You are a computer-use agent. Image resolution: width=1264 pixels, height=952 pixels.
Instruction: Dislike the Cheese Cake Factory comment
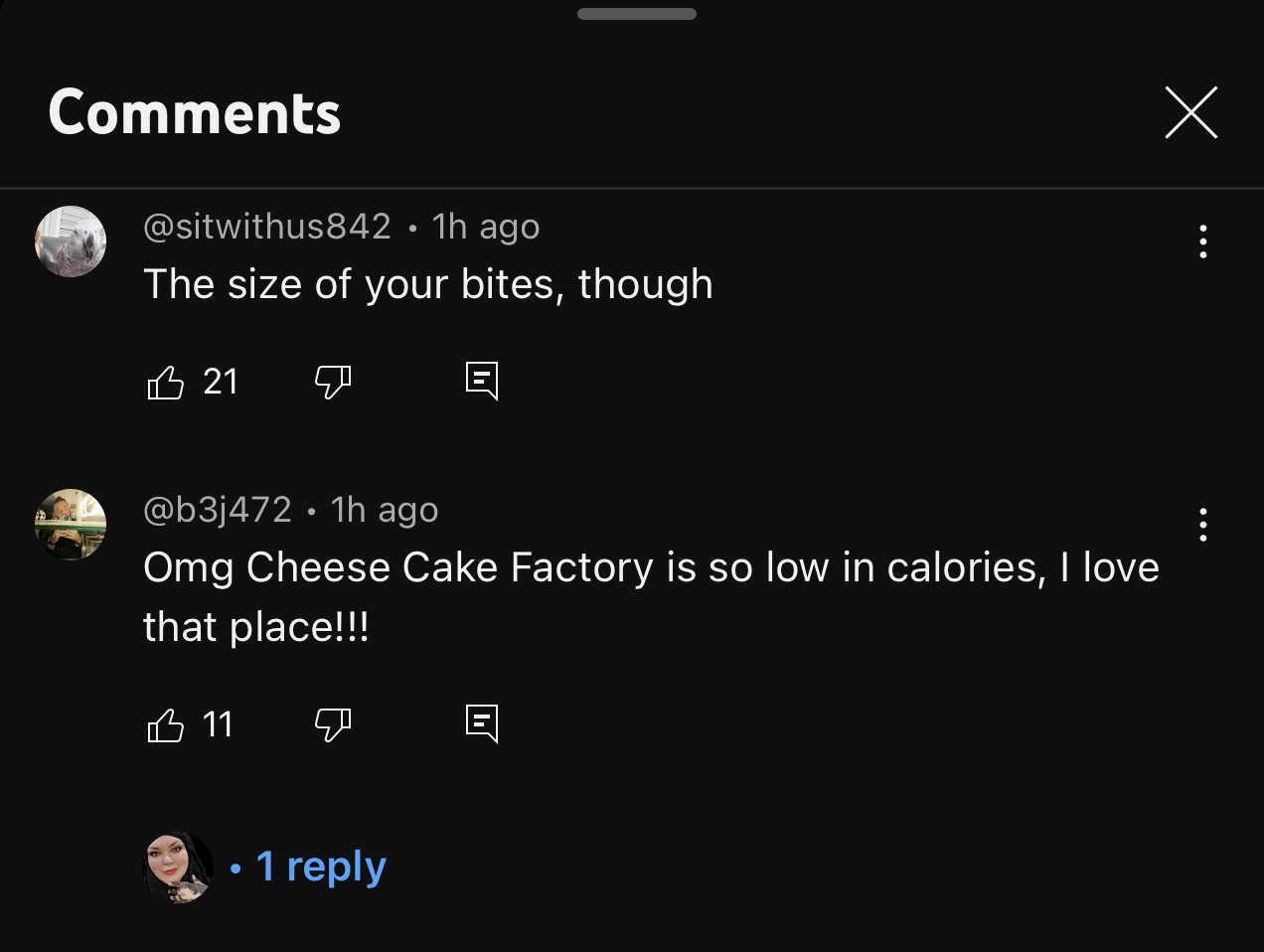[x=333, y=724]
